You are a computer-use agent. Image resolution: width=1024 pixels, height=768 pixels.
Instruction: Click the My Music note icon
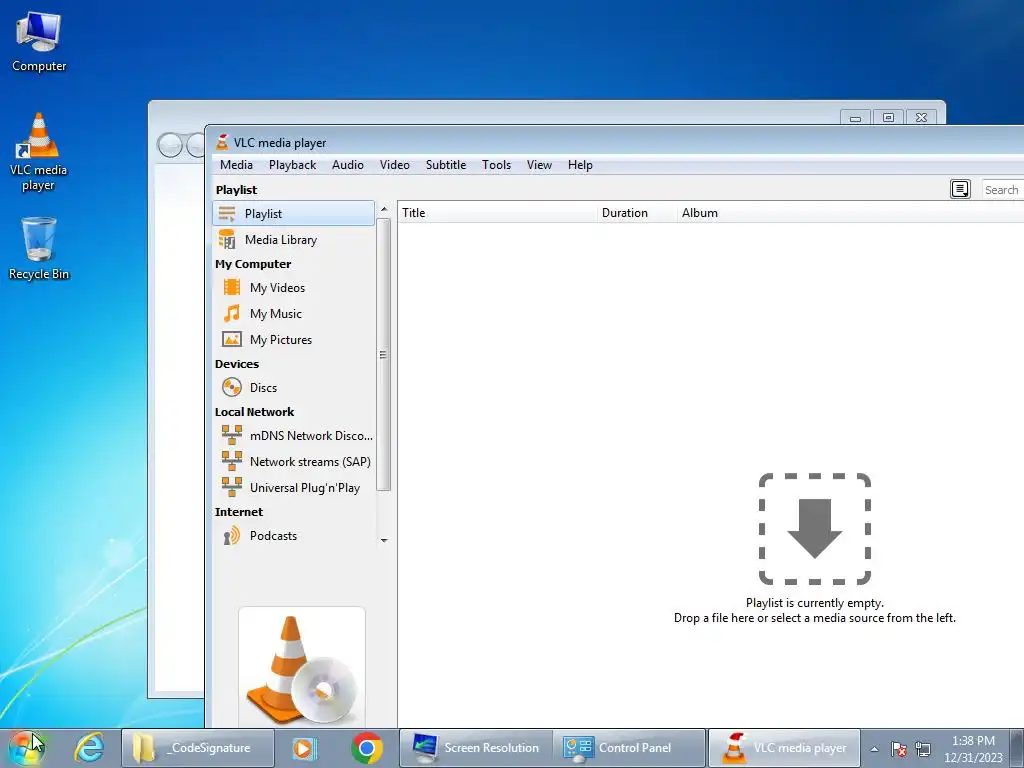232,313
